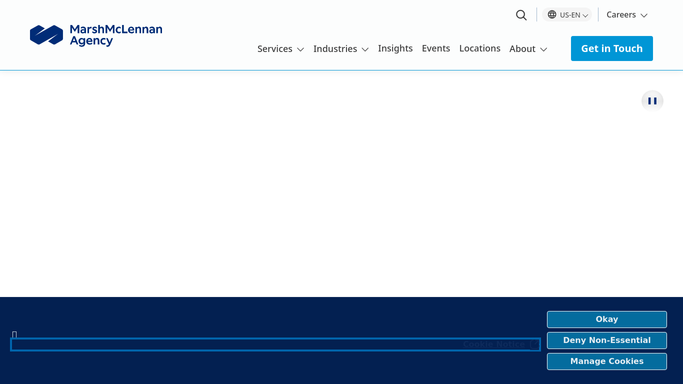This screenshot has height=384, width=683.
Task: Accept cookies with the Okay button
Action: (x=607, y=319)
